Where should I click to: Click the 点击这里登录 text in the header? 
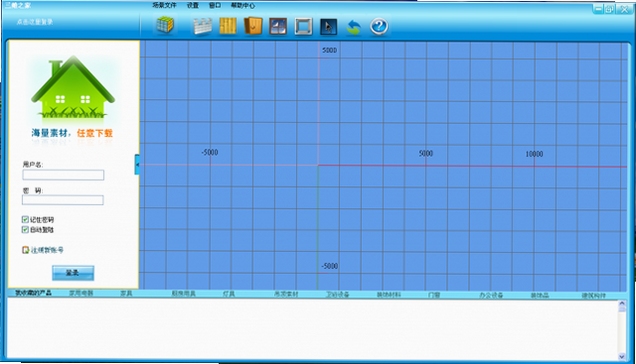click(x=34, y=22)
